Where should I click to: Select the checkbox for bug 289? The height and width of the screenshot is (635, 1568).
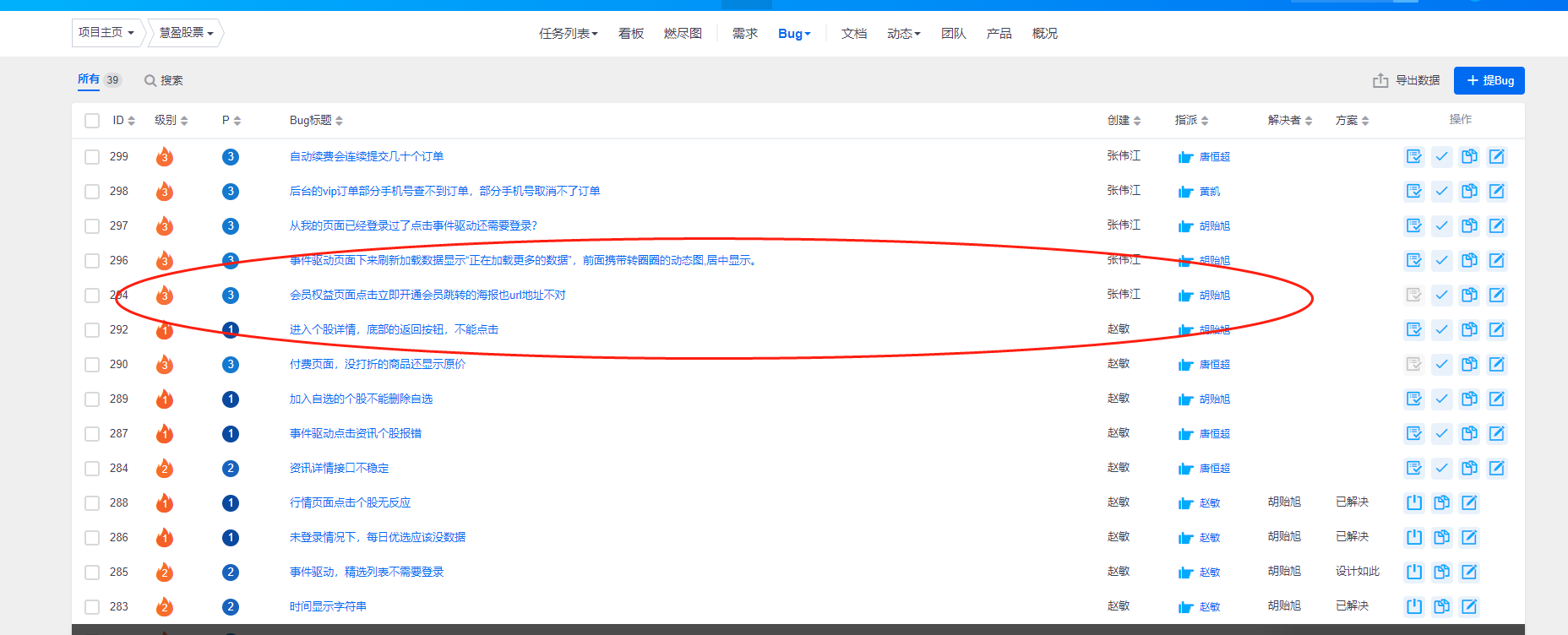tap(92, 399)
